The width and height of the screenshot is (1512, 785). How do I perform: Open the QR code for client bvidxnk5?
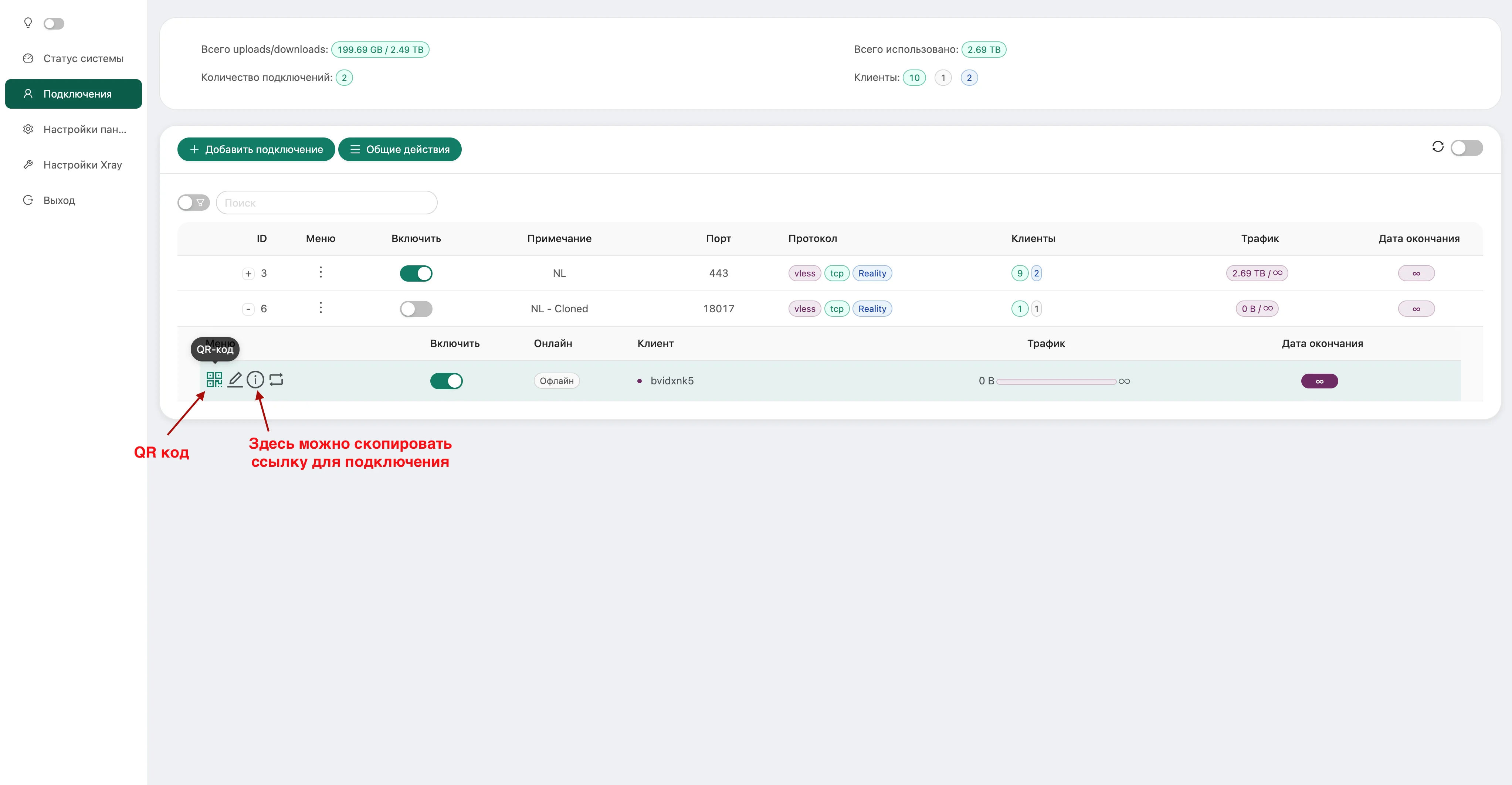click(214, 380)
